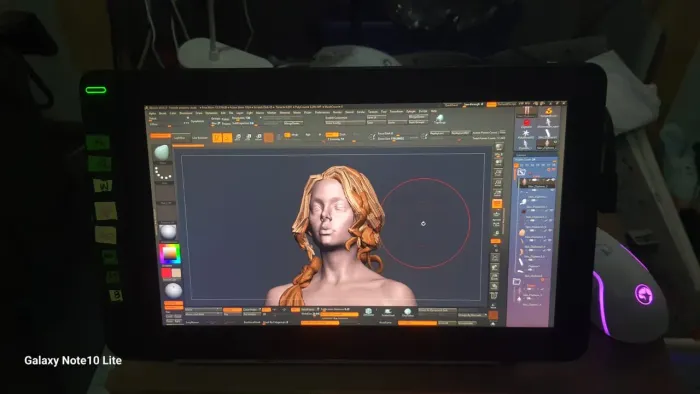This screenshot has width=700, height=394.
Task: Open the material sphere selector
Action: click(x=167, y=232)
